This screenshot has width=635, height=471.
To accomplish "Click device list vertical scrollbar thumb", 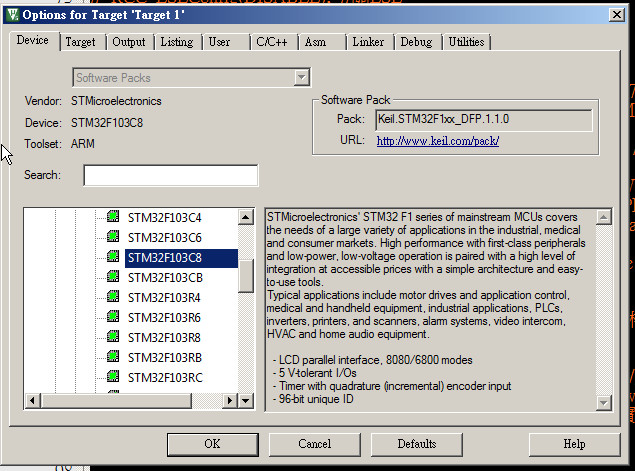I will 245,275.
